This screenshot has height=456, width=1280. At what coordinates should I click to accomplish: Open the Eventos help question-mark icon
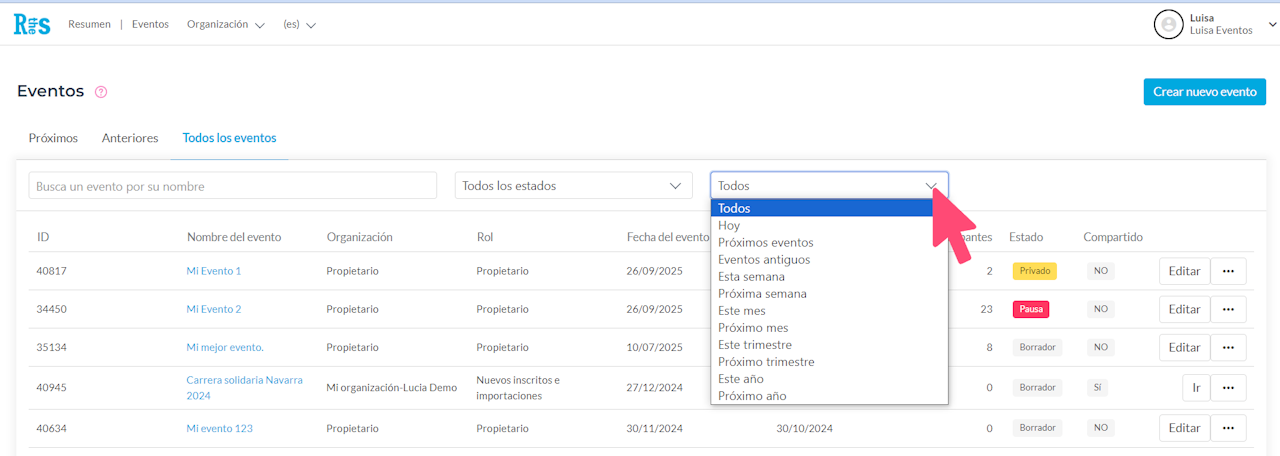tap(101, 92)
